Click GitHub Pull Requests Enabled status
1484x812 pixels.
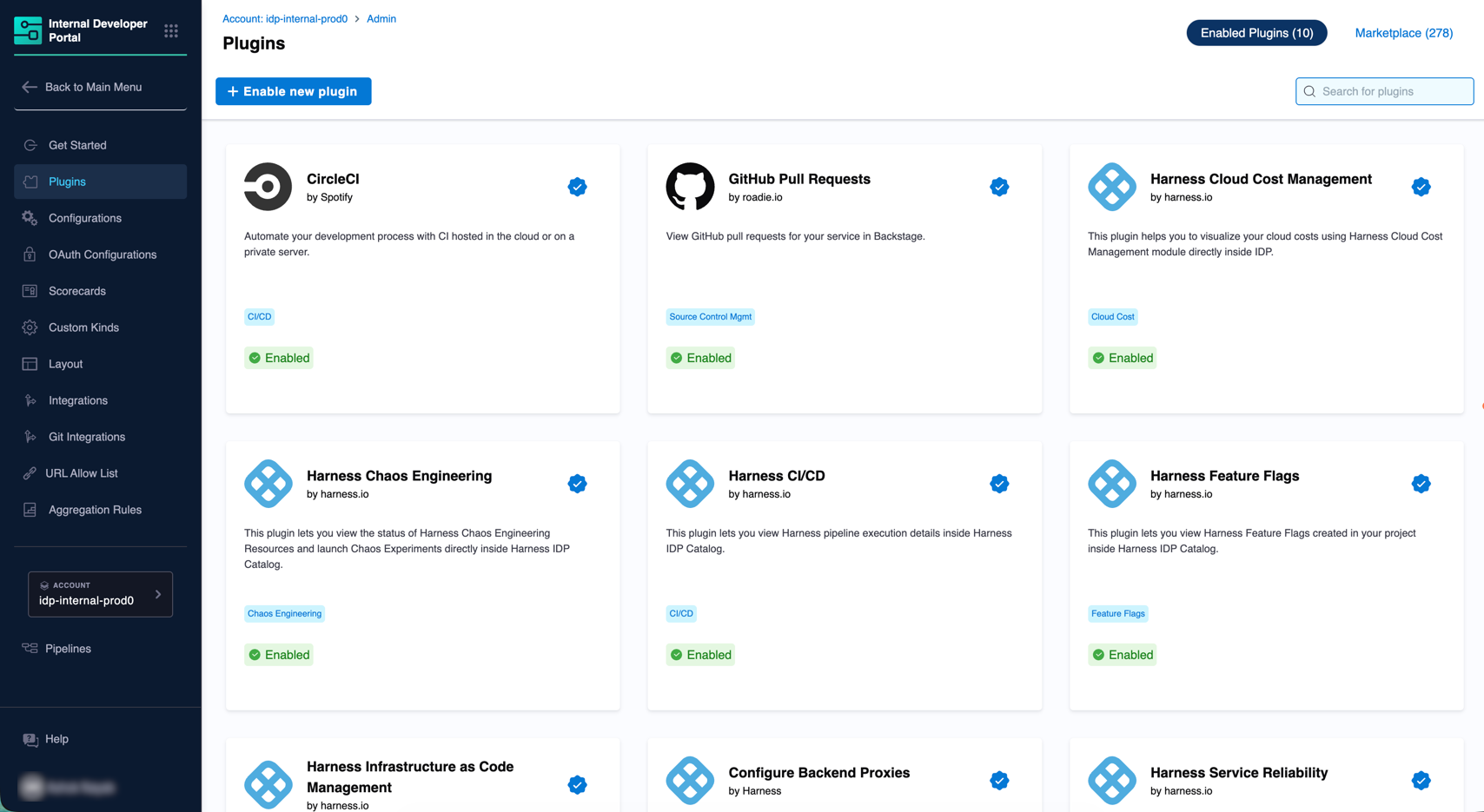pos(700,358)
